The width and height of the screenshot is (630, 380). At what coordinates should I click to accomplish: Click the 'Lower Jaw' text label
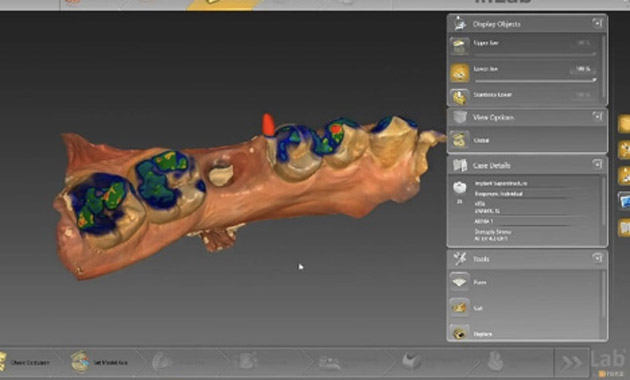click(x=485, y=69)
